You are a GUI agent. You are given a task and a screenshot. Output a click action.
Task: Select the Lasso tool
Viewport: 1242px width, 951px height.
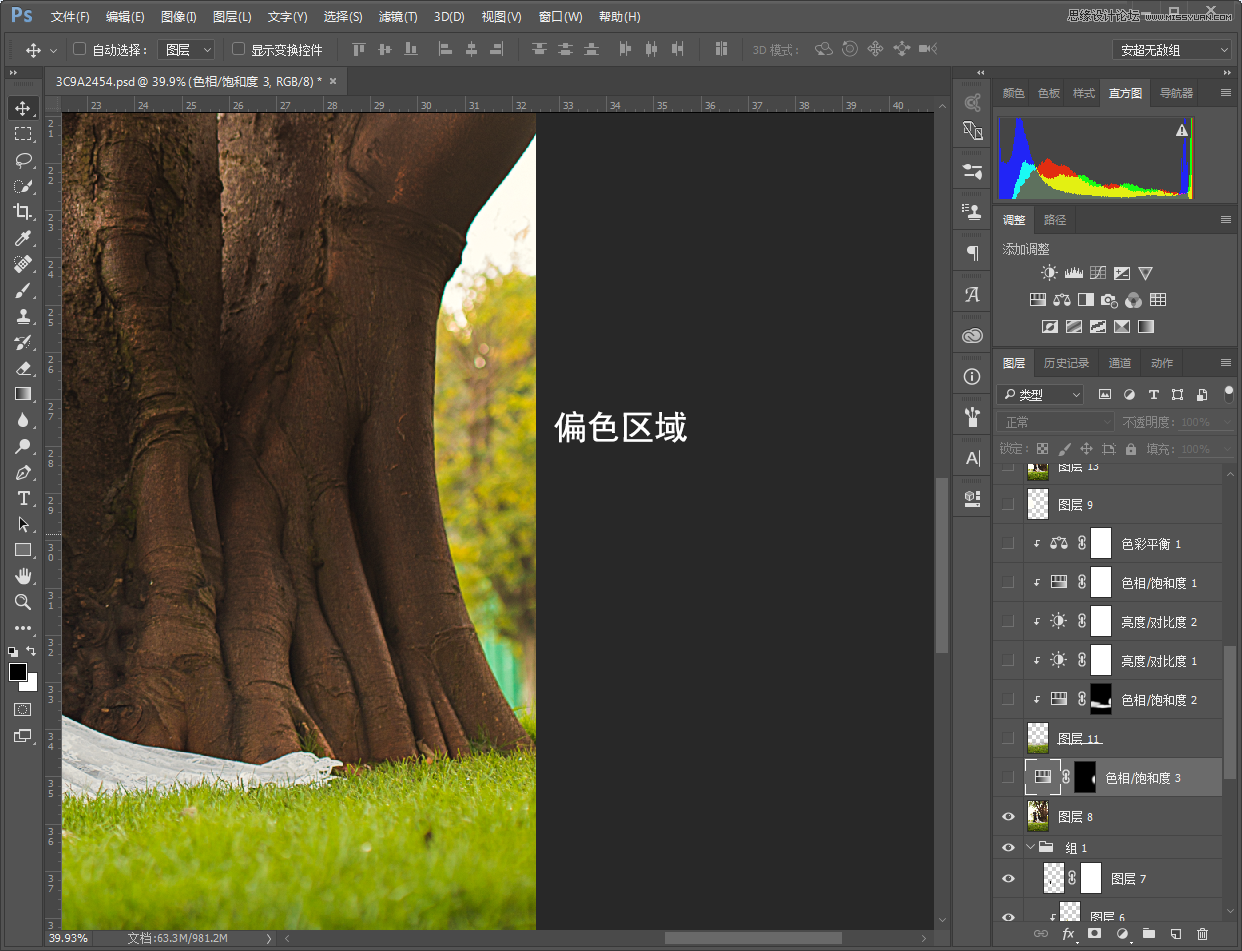coord(22,160)
